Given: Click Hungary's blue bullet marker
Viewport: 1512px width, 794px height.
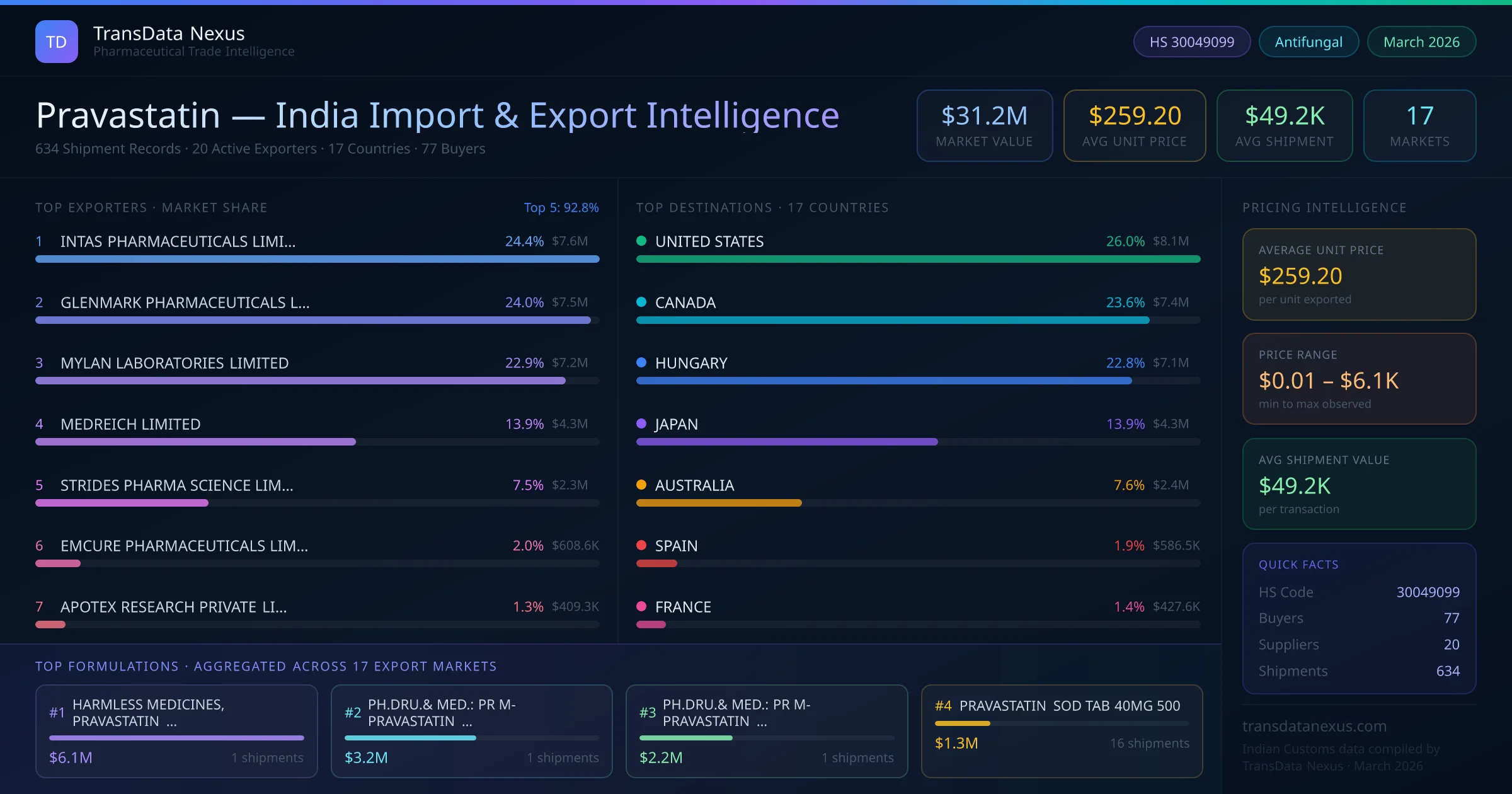Looking at the screenshot, I should pyautogui.click(x=641, y=363).
